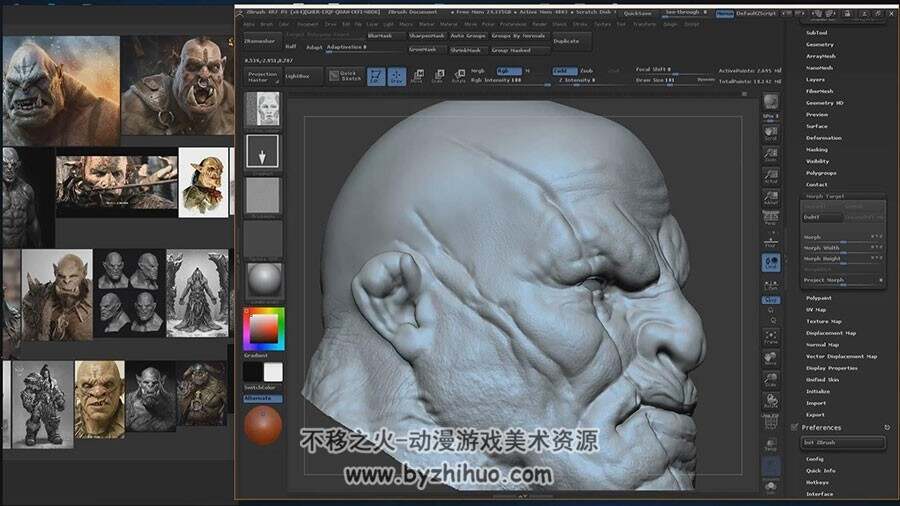The image size is (900, 506).
Task: Click the QuickSave button
Action: (638, 13)
